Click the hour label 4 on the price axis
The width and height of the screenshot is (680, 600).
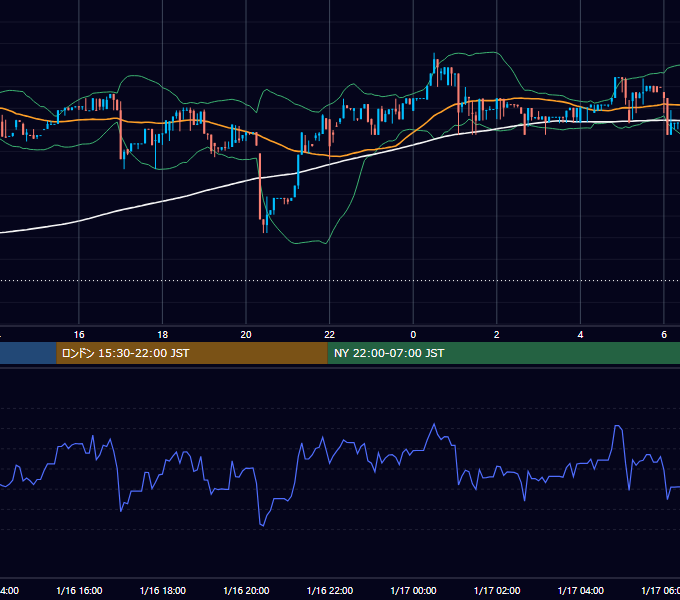click(x=580, y=334)
